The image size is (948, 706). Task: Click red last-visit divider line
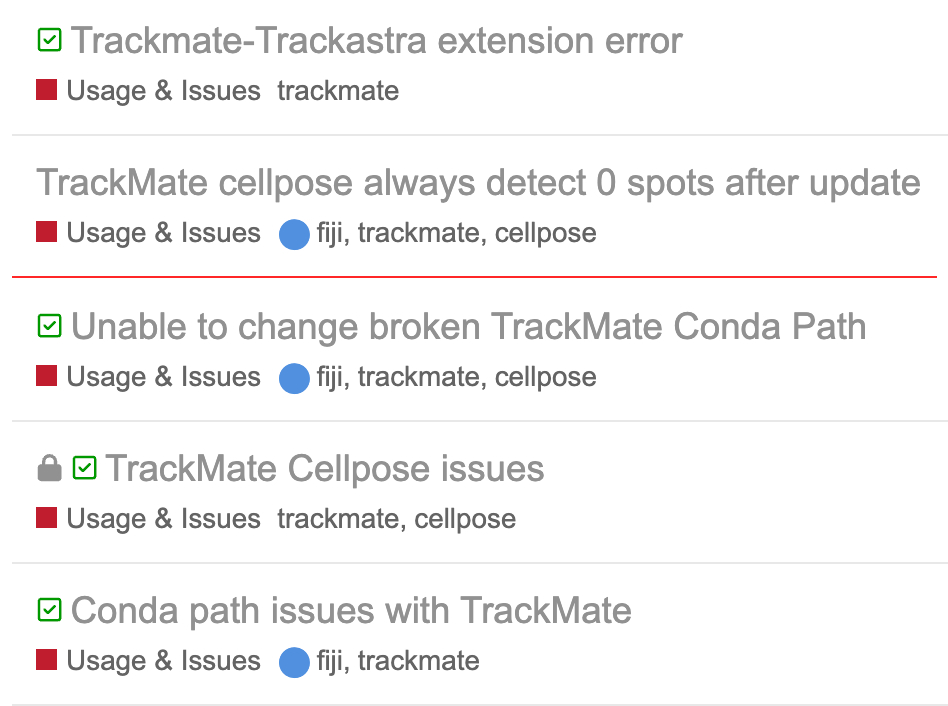point(474,276)
